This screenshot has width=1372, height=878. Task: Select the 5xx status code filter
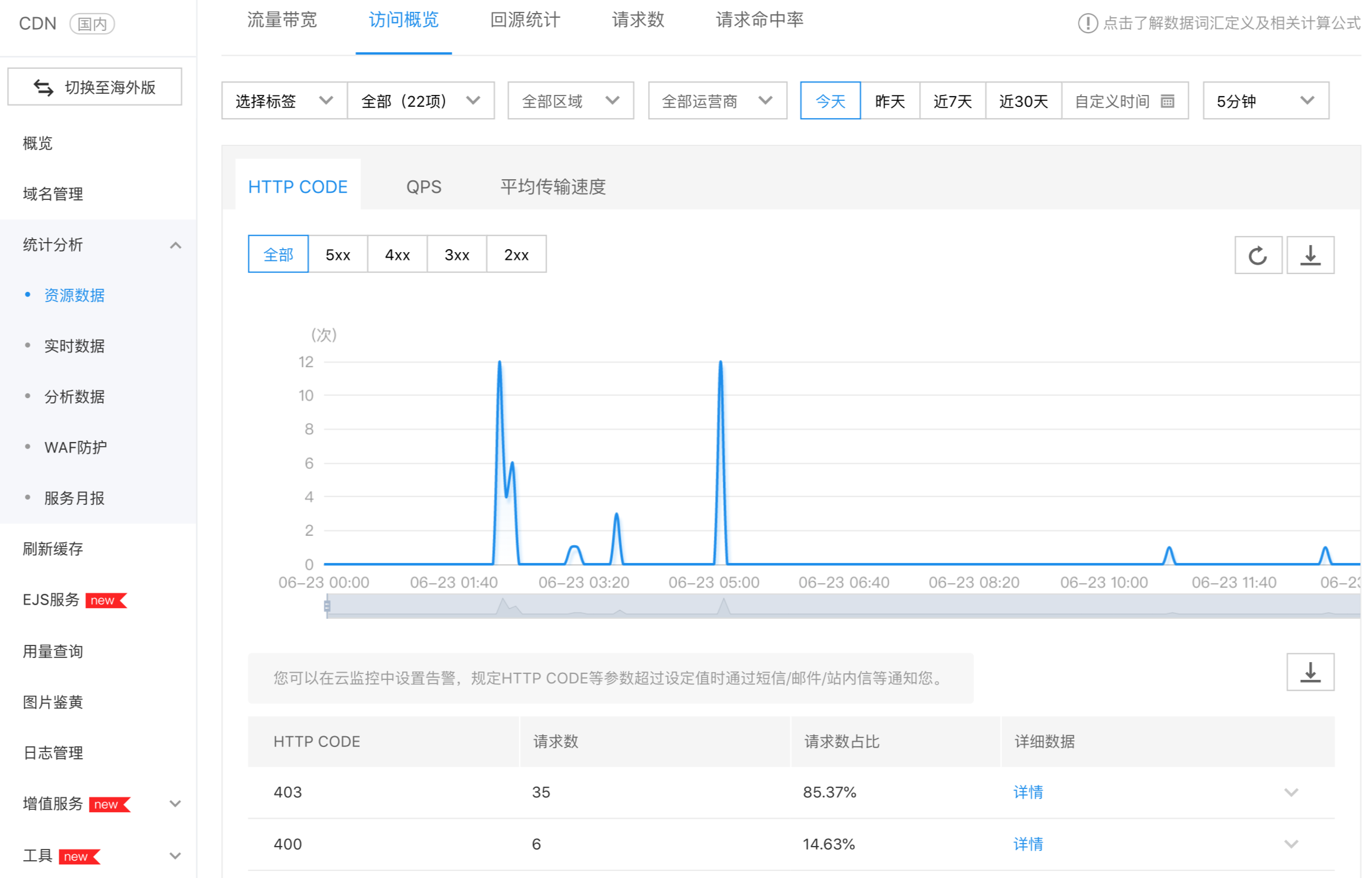338,255
